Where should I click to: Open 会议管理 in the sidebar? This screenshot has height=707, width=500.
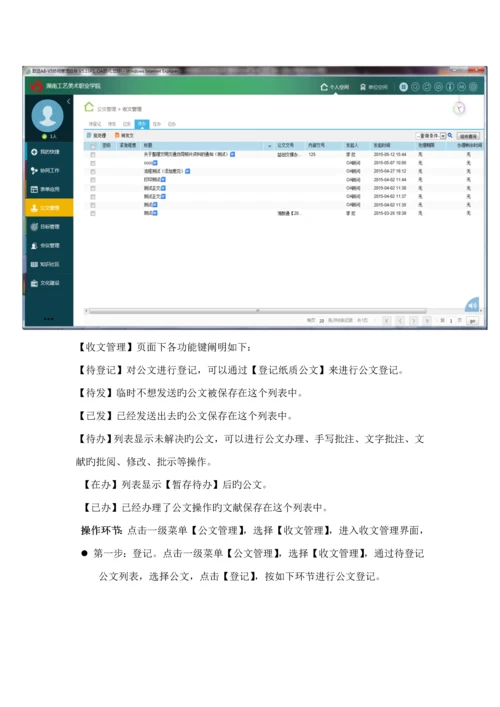click(x=49, y=246)
